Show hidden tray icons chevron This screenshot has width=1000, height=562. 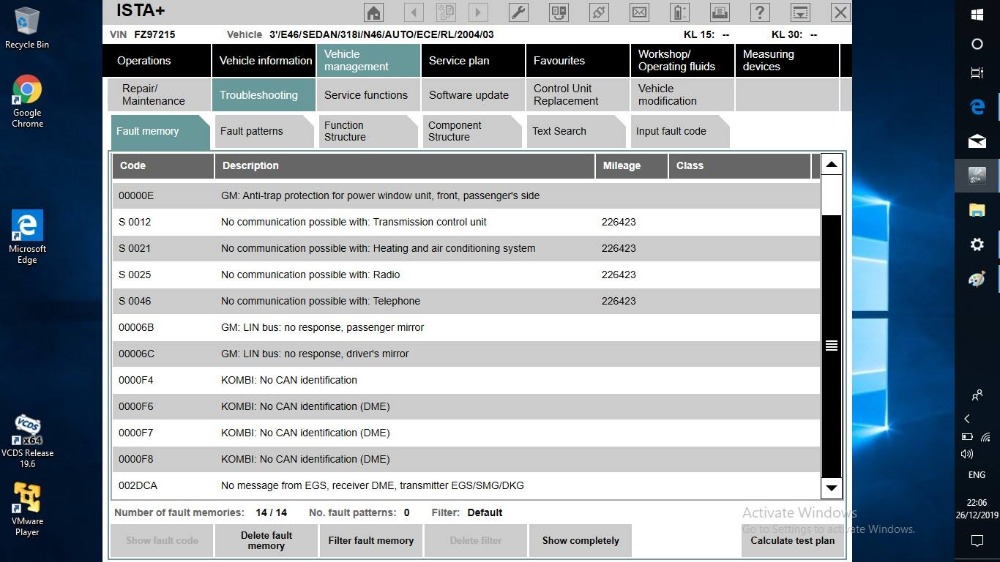pyautogui.click(x=967, y=418)
